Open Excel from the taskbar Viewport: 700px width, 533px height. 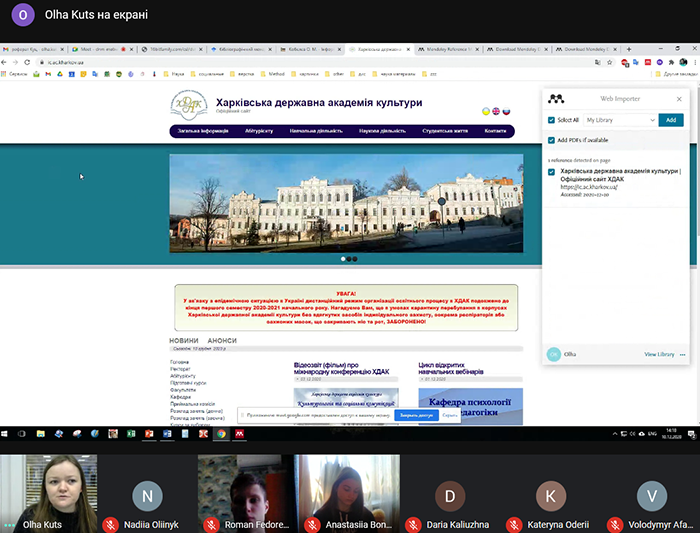(x=131, y=433)
